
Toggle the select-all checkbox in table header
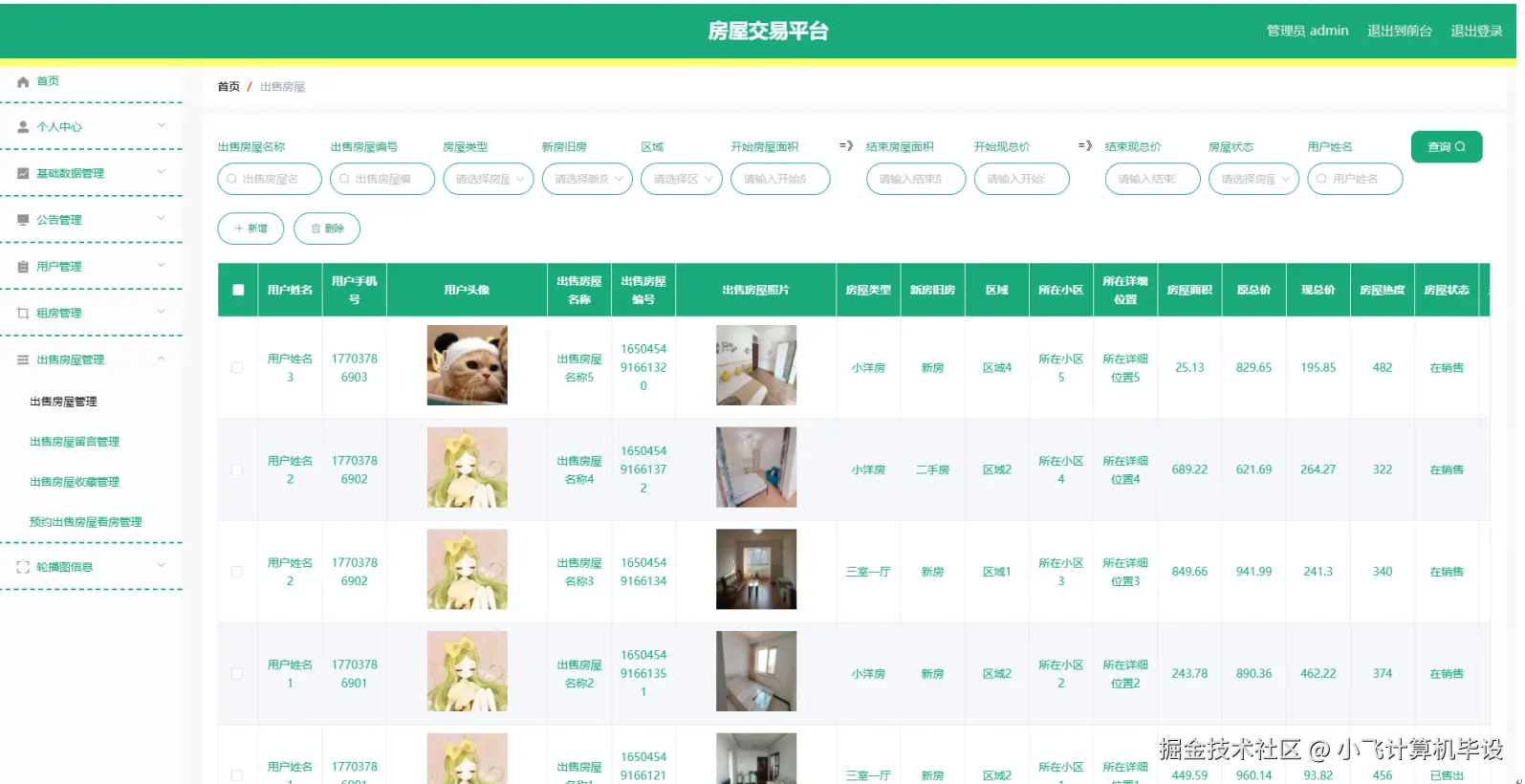pos(238,290)
